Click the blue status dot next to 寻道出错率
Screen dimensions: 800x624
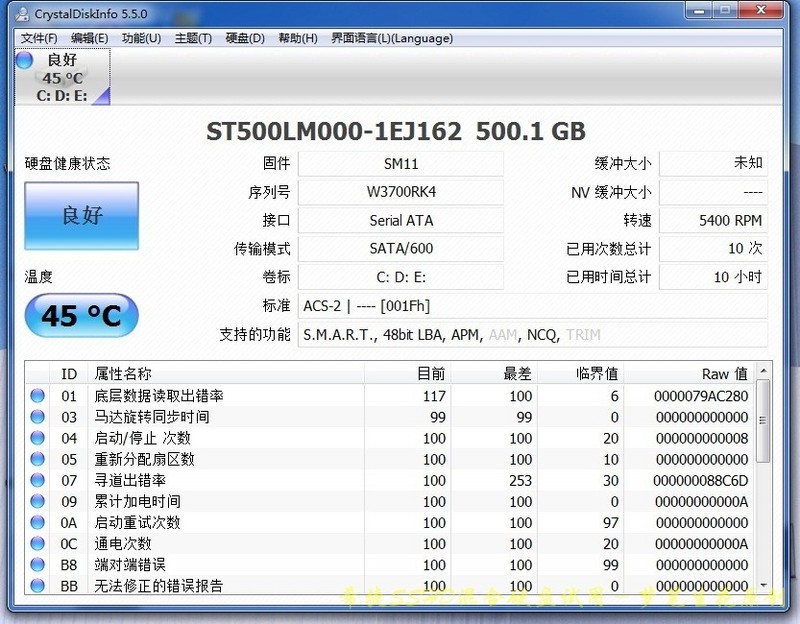tap(37, 480)
